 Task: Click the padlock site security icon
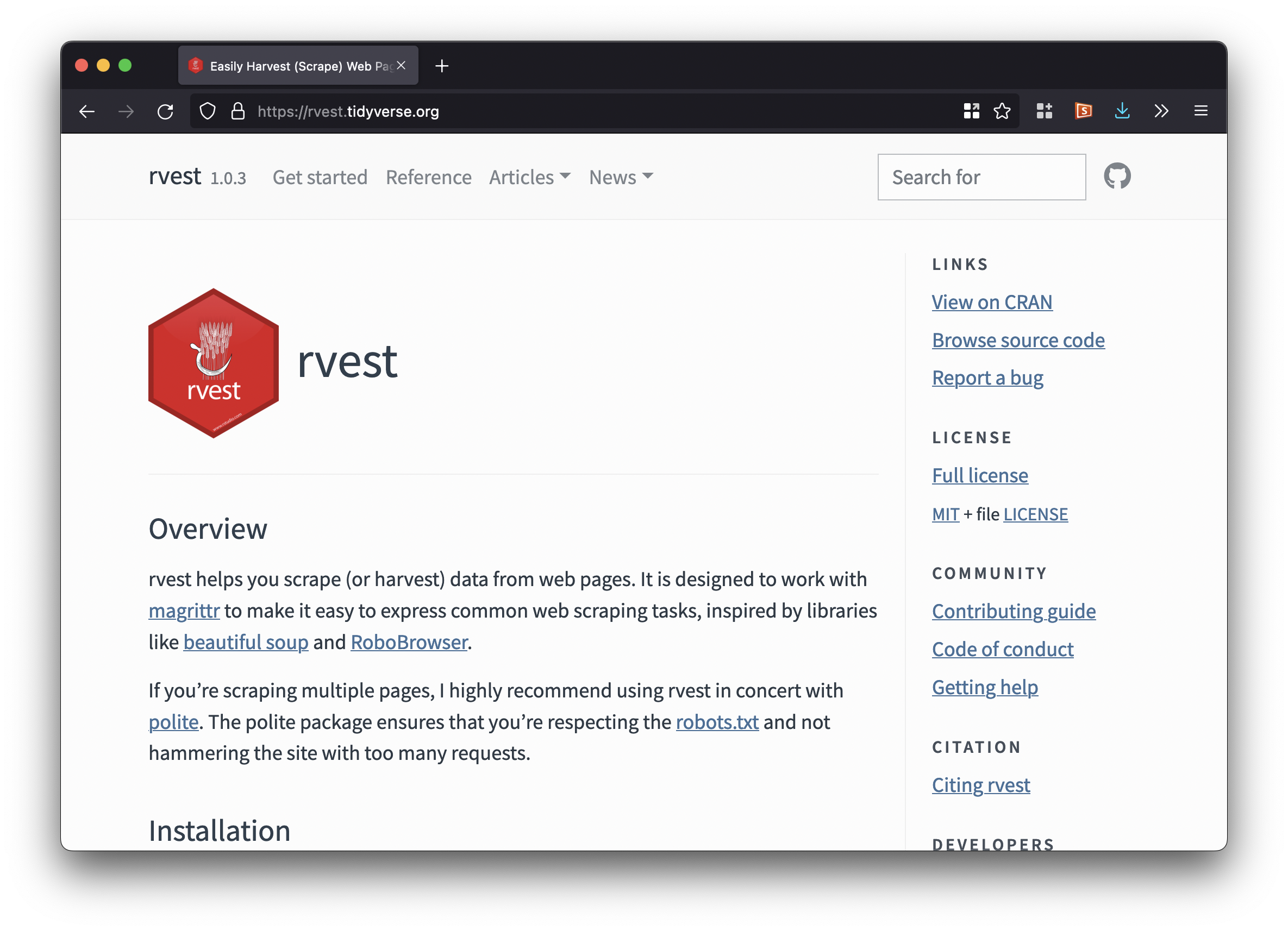pos(238,111)
